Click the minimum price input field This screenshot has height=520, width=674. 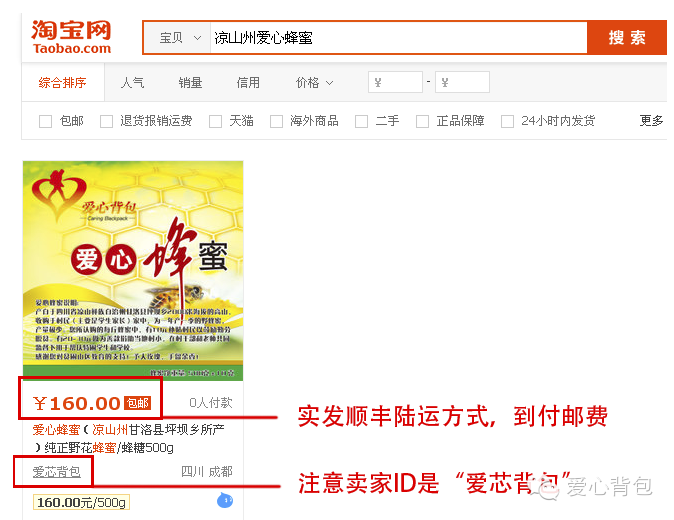pyautogui.click(x=395, y=82)
